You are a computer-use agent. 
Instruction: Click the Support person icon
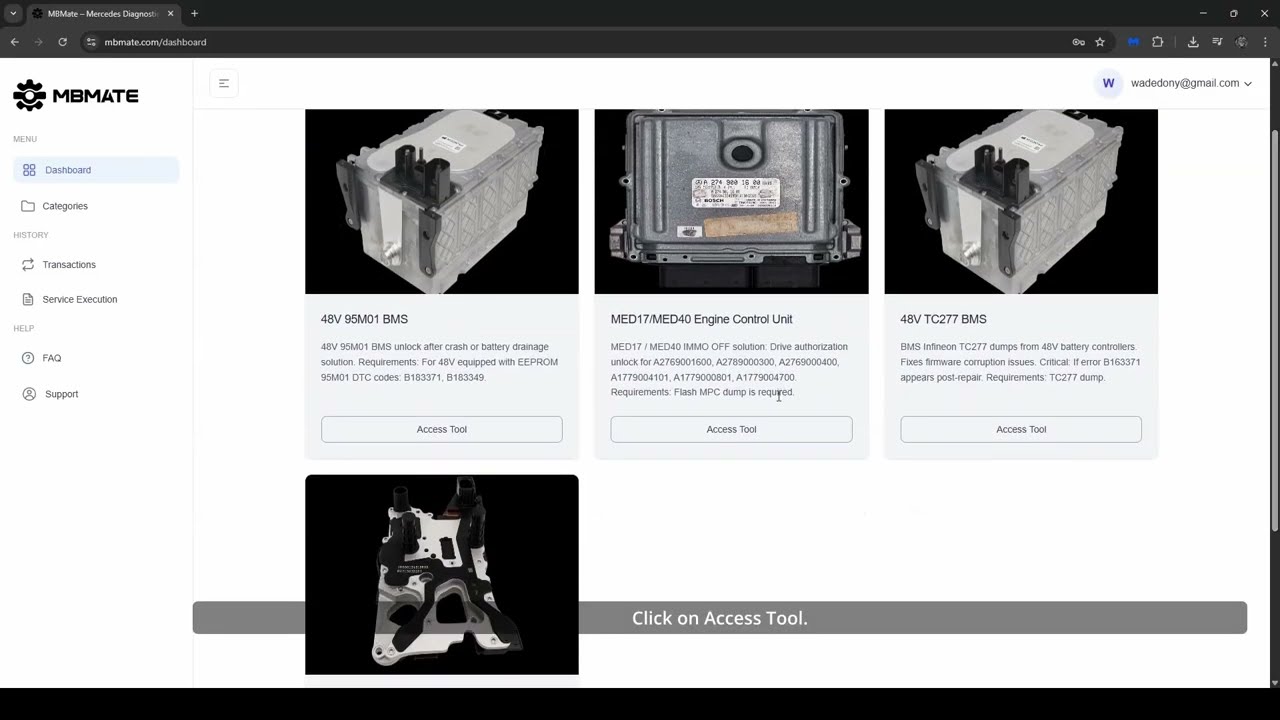pyautogui.click(x=28, y=394)
